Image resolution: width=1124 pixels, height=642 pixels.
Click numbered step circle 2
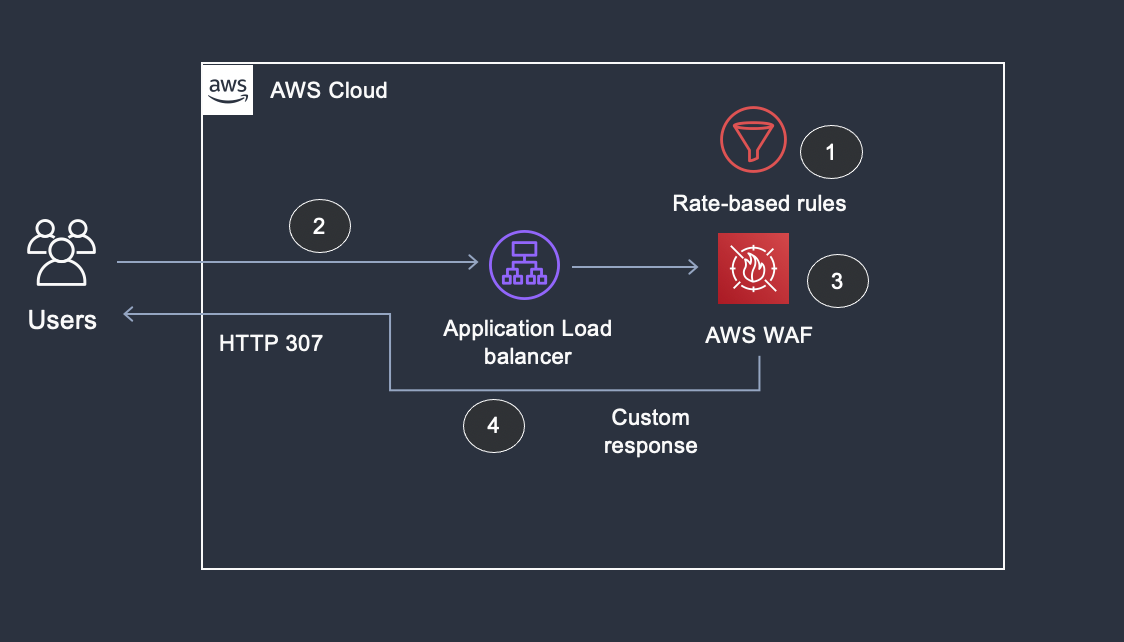coord(319,225)
